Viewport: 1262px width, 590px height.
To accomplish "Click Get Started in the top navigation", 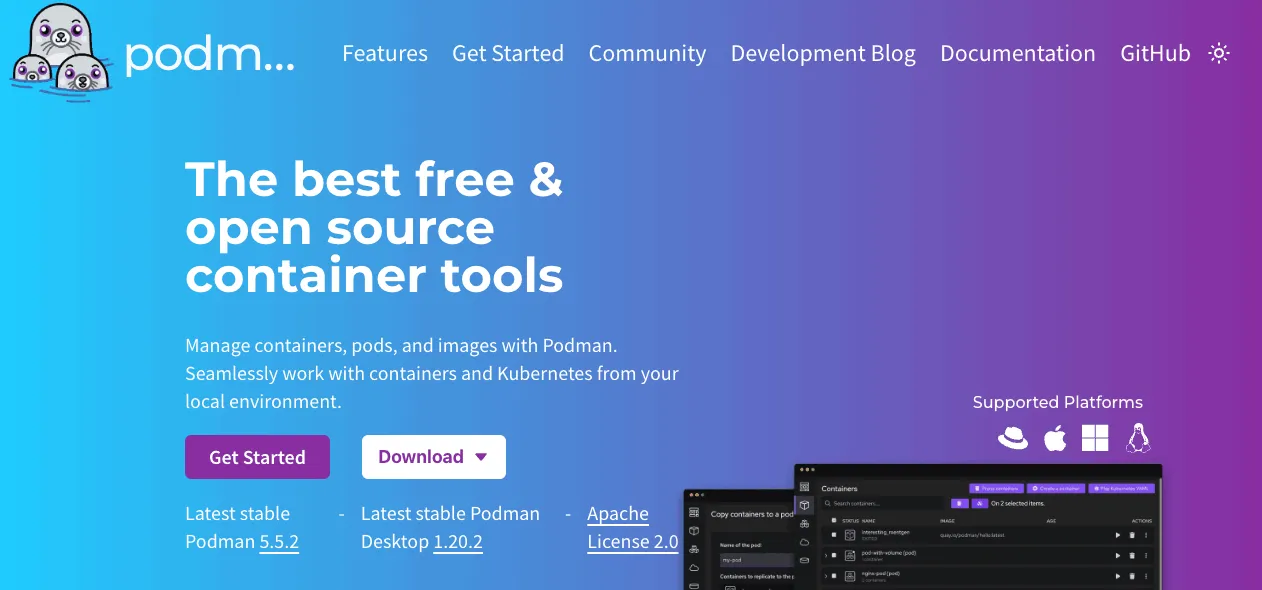I will (508, 53).
